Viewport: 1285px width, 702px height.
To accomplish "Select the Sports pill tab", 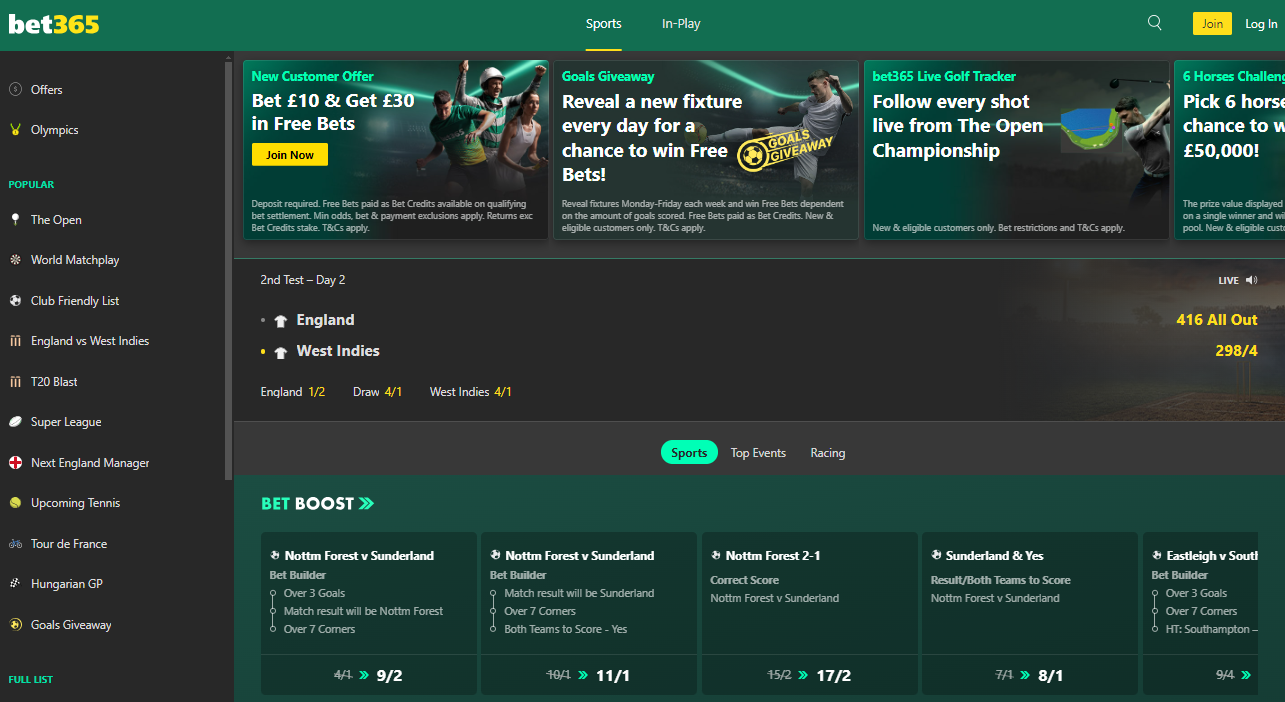I will (x=689, y=453).
